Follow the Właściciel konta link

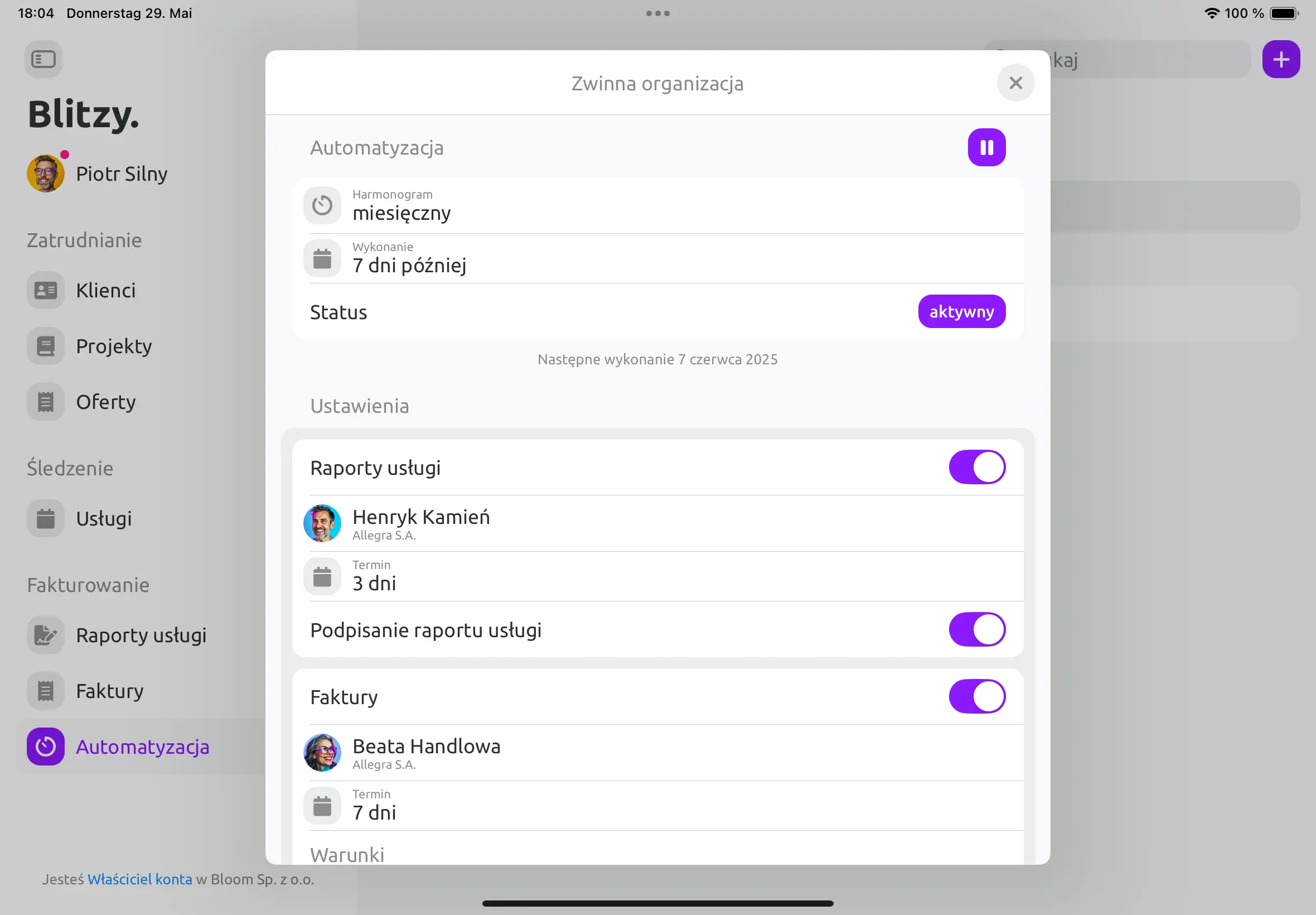click(x=140, y=879)
